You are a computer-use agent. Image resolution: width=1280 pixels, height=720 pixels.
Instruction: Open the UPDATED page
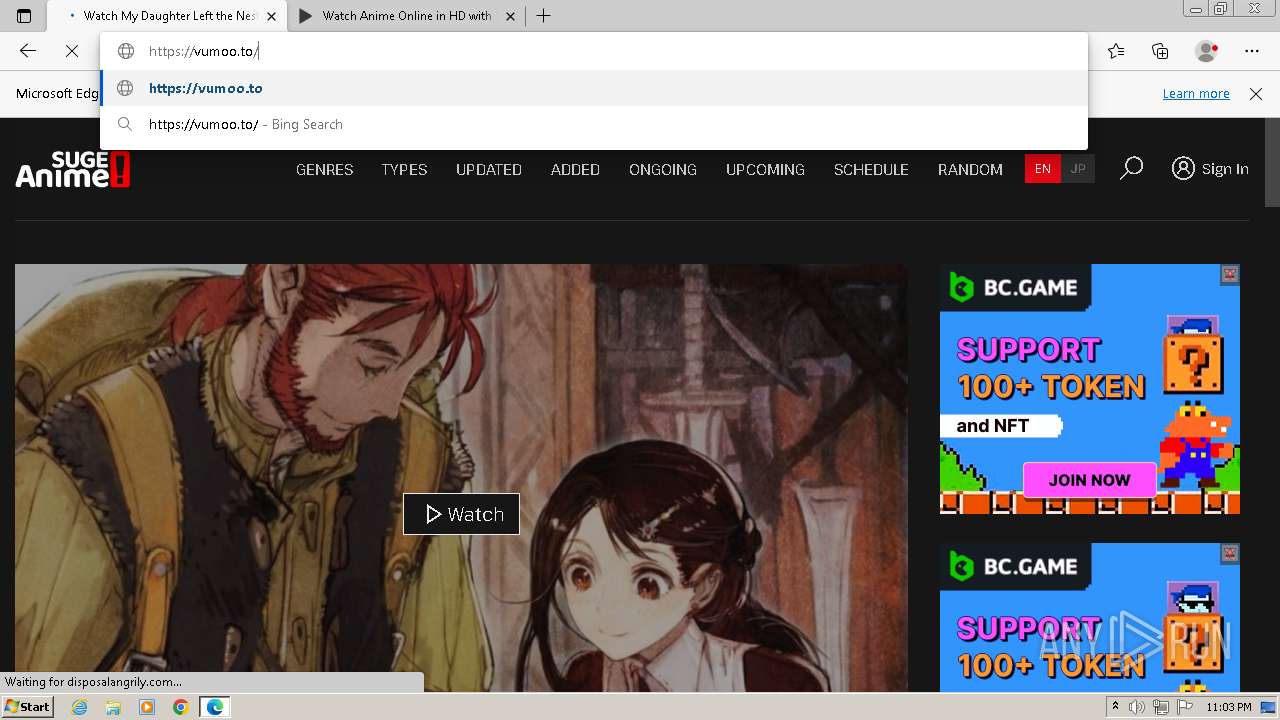pyautogui.click(x=489, y=169)
